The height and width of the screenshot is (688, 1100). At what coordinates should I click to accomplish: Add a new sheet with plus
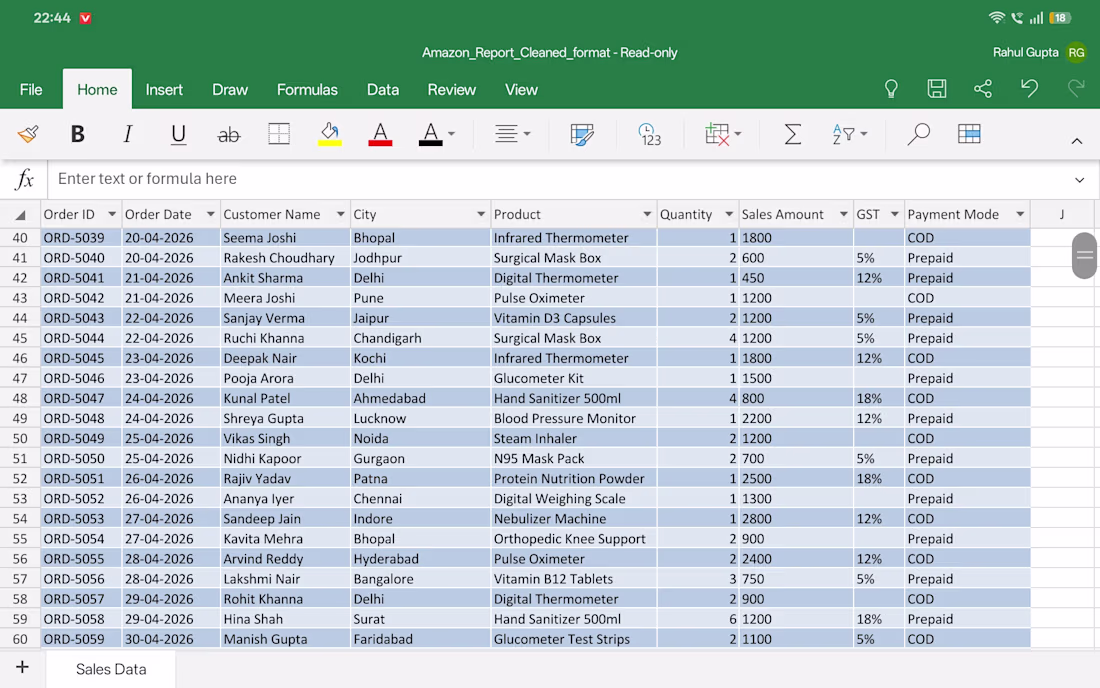pos(22,667)
